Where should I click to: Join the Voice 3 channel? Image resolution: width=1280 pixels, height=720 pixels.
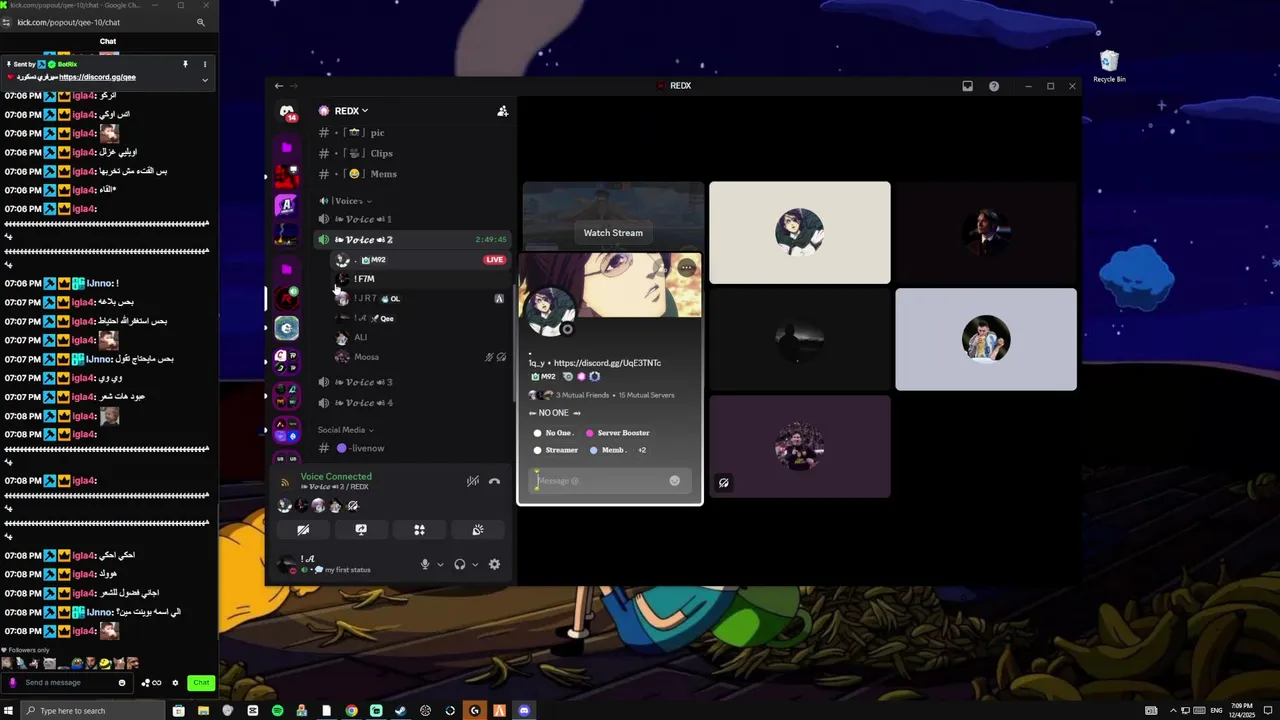tap(414, 382)
